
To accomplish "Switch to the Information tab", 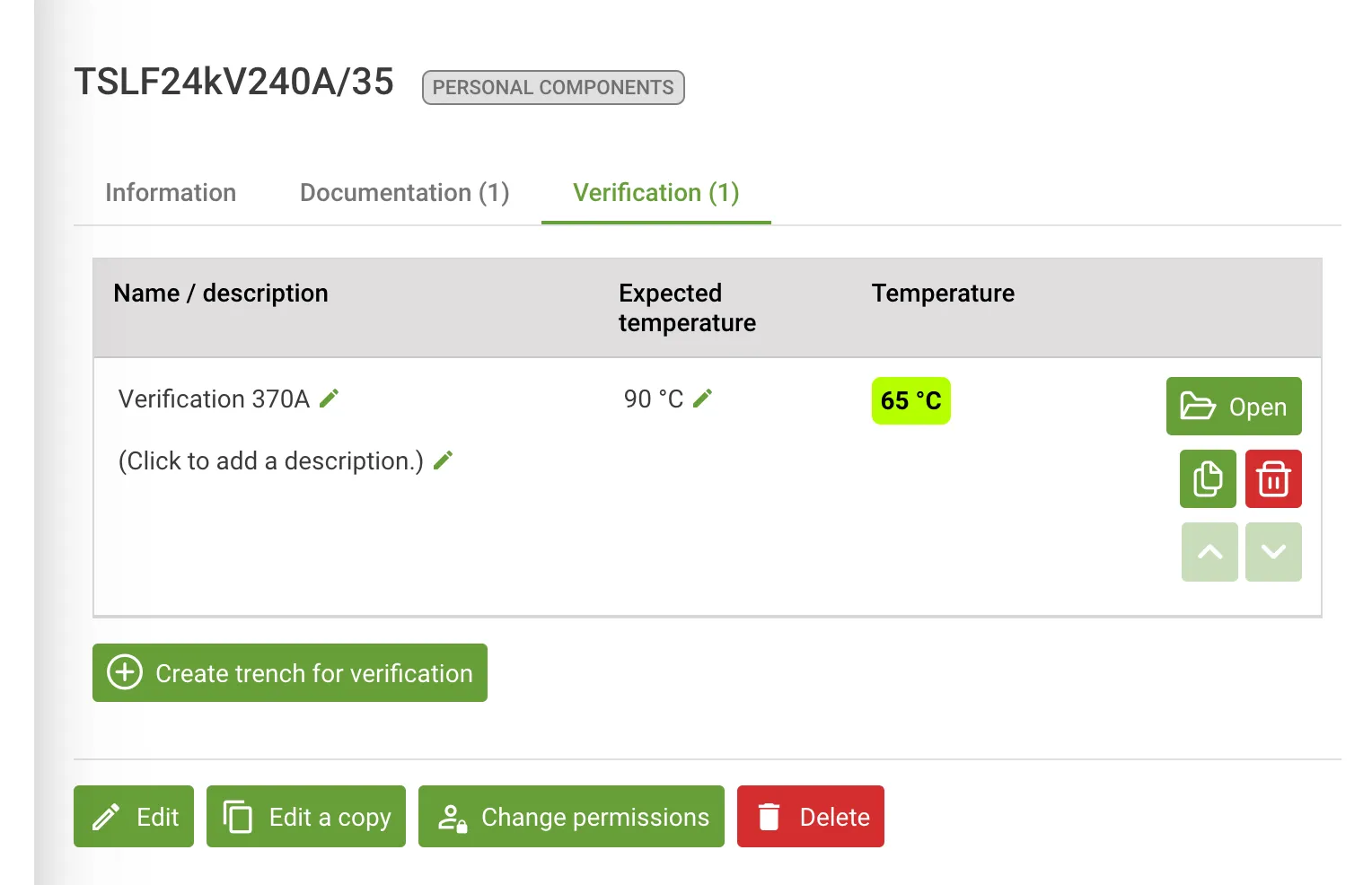I will point(170,192).
